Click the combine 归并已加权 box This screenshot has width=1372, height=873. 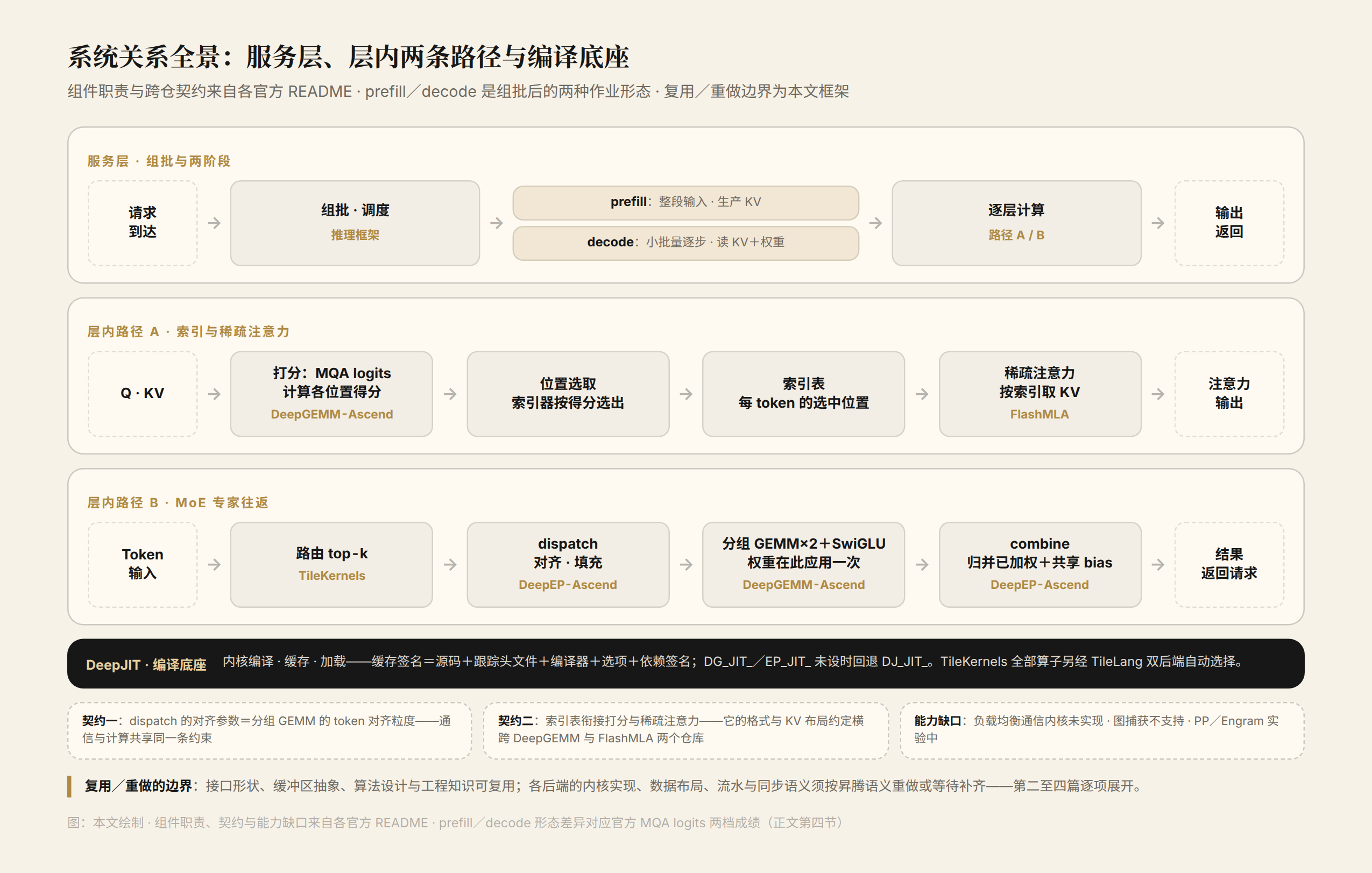point(1040,564)
